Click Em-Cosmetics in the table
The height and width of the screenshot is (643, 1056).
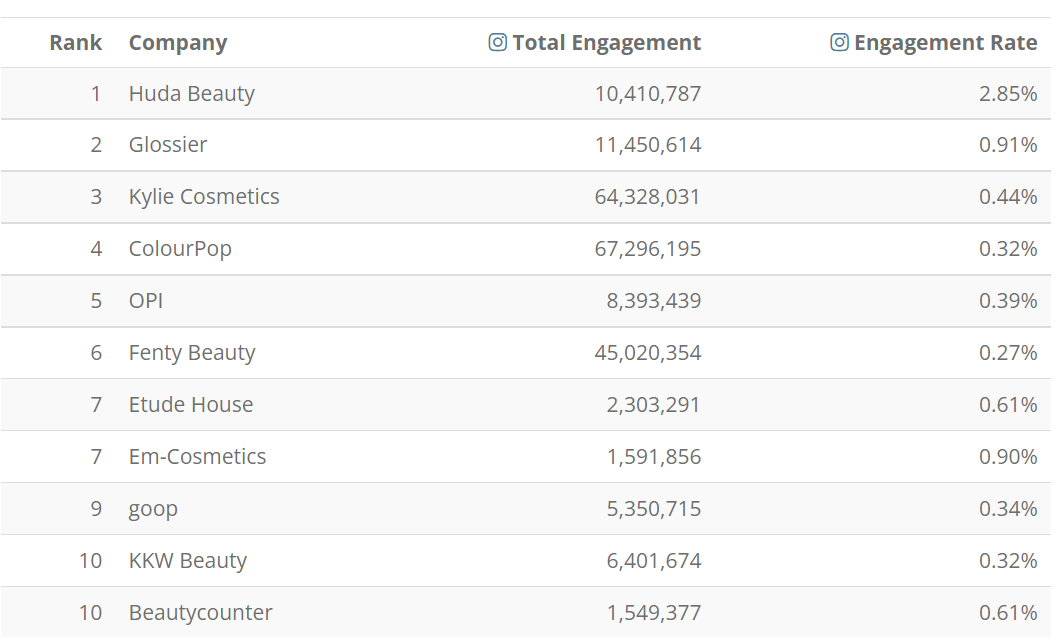pyautogui.click(x=197, y=457)
